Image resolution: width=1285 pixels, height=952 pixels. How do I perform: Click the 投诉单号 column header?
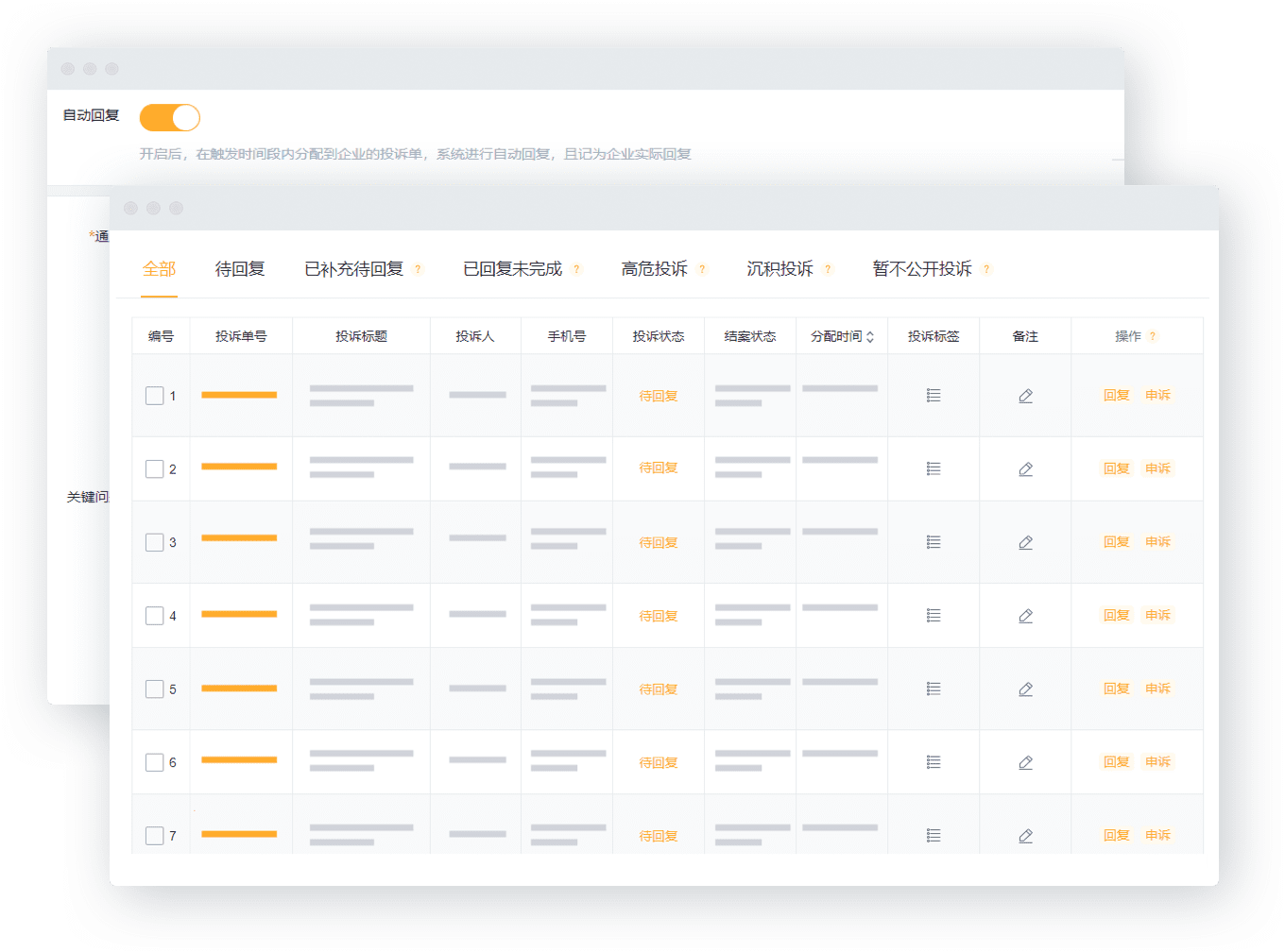[241, 336]
